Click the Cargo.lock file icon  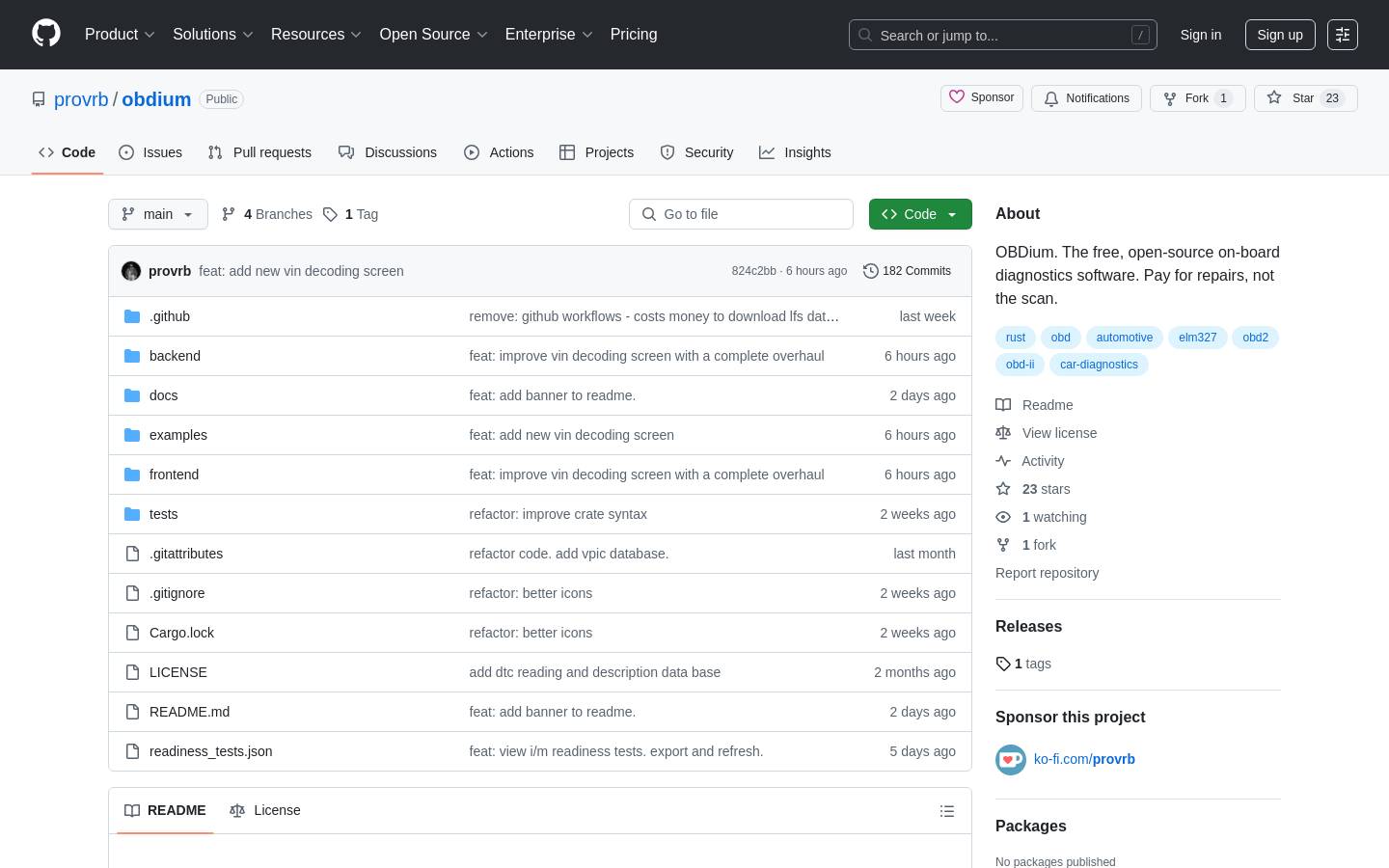tap(132, 633)
